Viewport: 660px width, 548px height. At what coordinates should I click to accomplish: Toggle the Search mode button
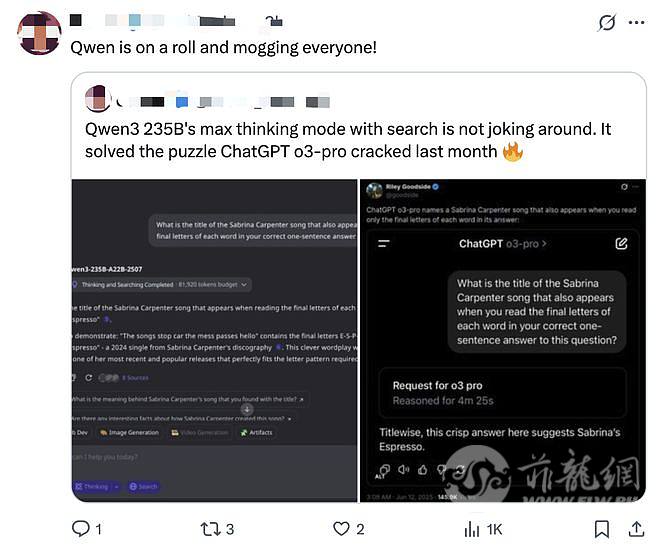(x=144, y=487)
